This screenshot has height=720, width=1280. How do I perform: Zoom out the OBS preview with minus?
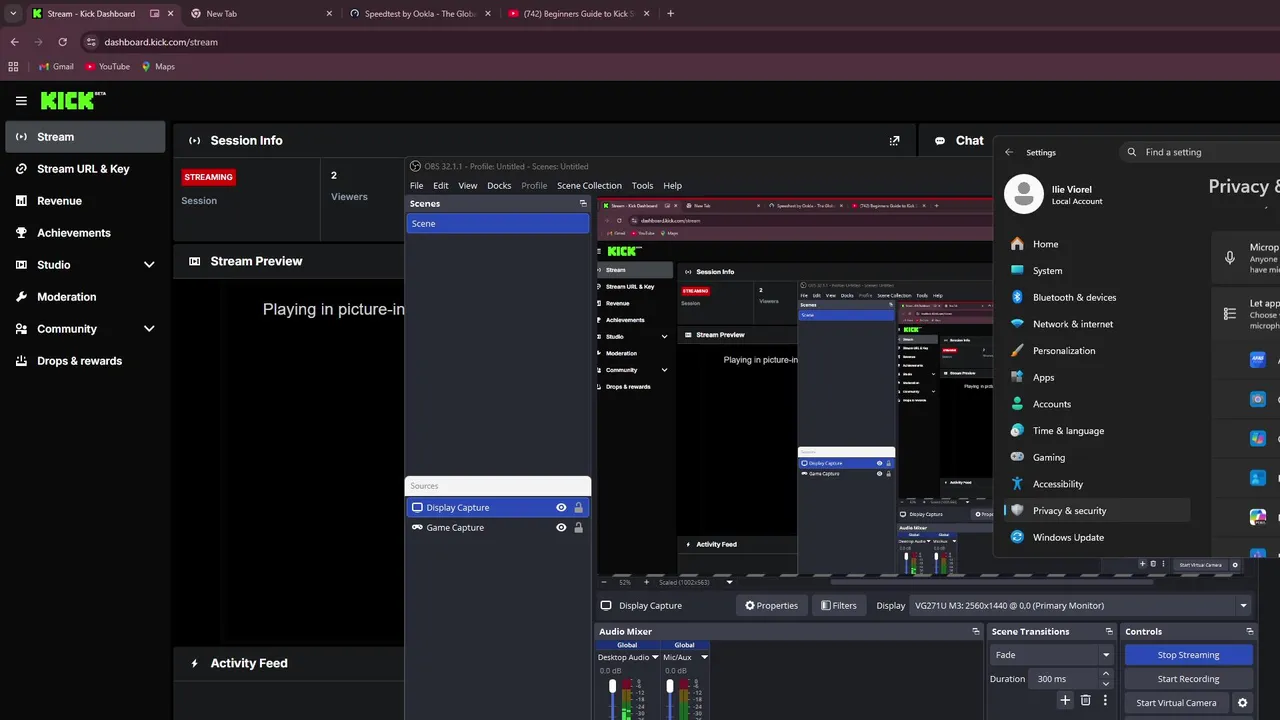603,581
